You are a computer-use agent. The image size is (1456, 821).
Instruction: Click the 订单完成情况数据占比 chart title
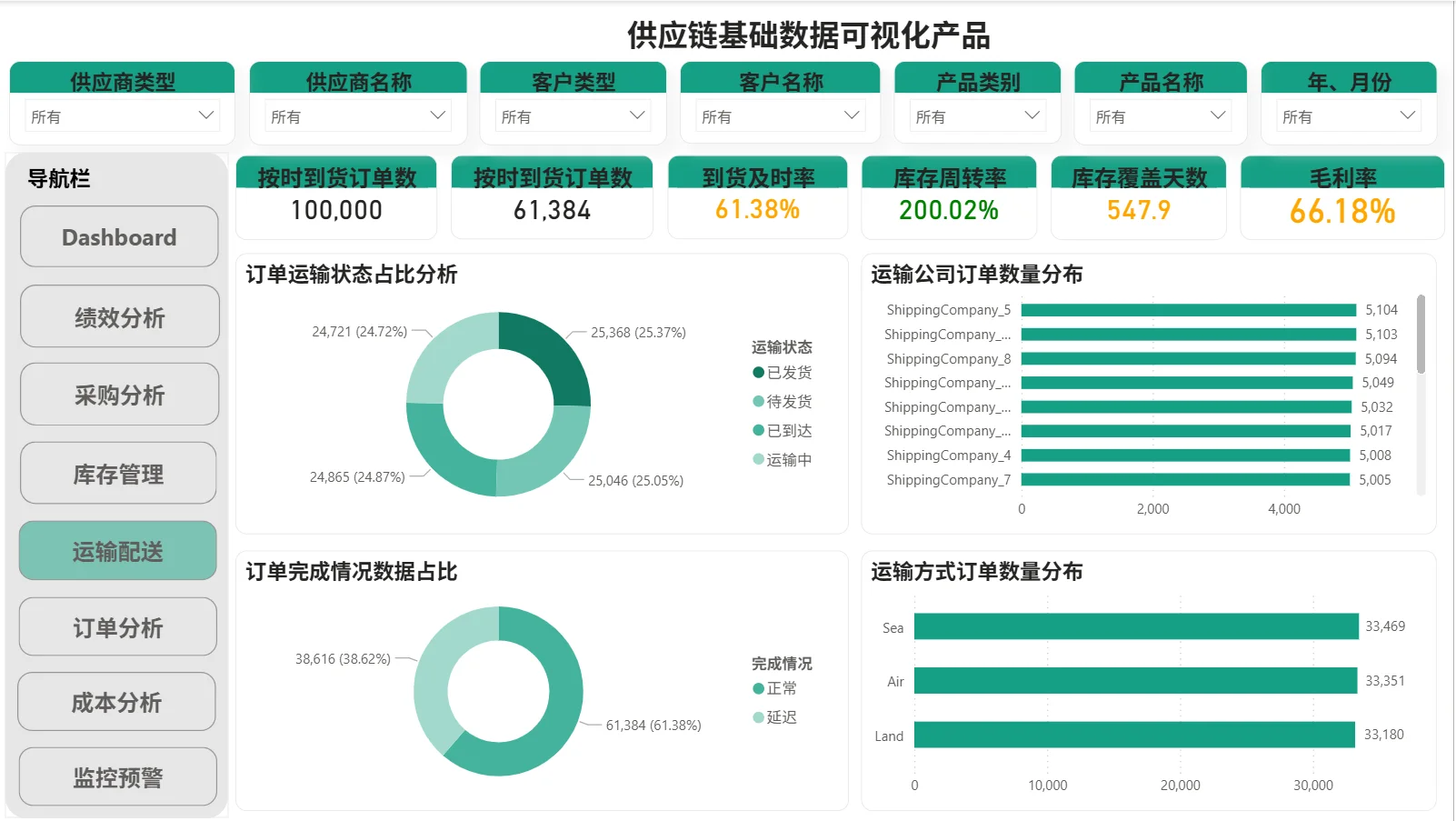coord(352,572)
